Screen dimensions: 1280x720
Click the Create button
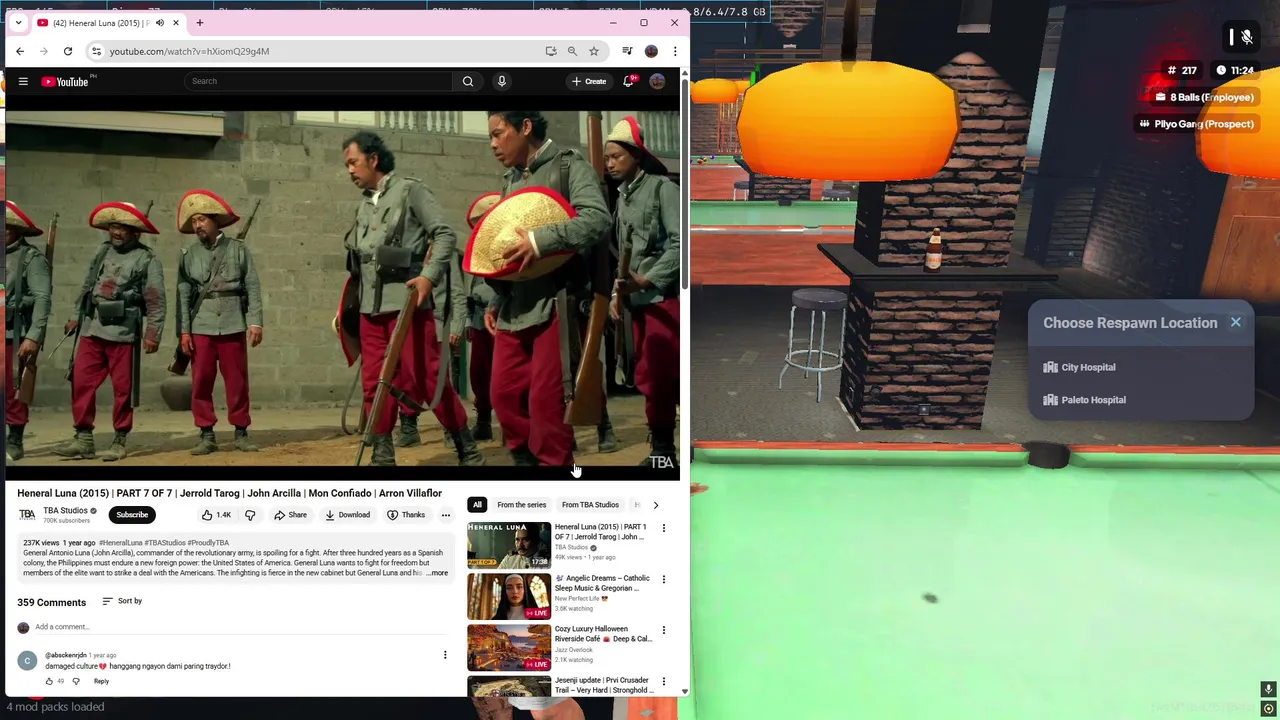(x=589, y=81)
